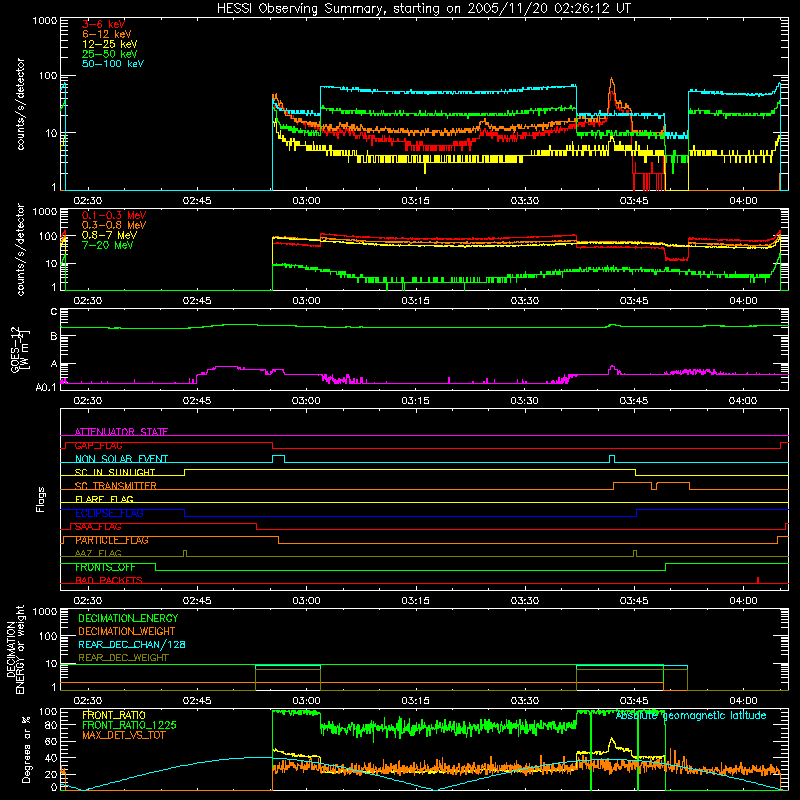Screen dimensions: 800x800
Task: Click the REAR_DEC_WEIGHT legend label
Action: click(x=123, y=658)
